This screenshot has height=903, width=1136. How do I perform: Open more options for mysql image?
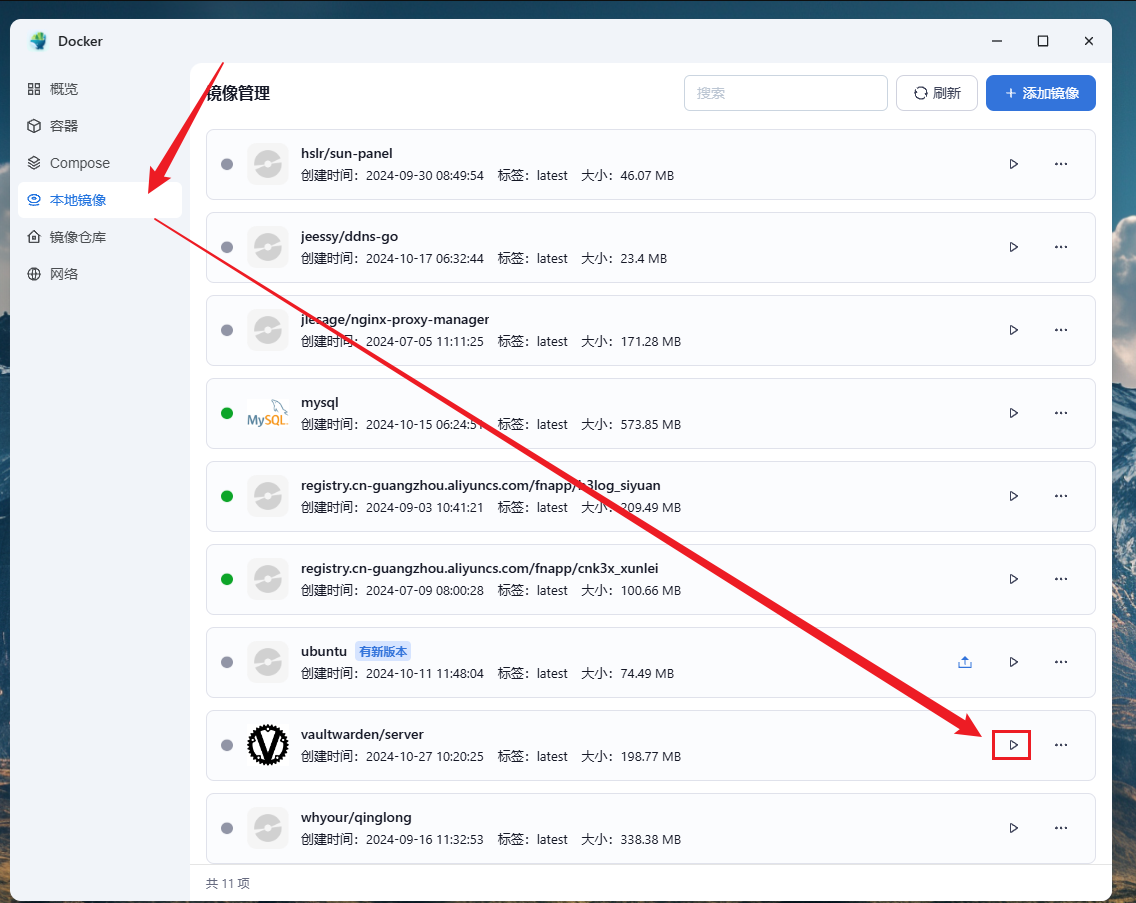1061,413
